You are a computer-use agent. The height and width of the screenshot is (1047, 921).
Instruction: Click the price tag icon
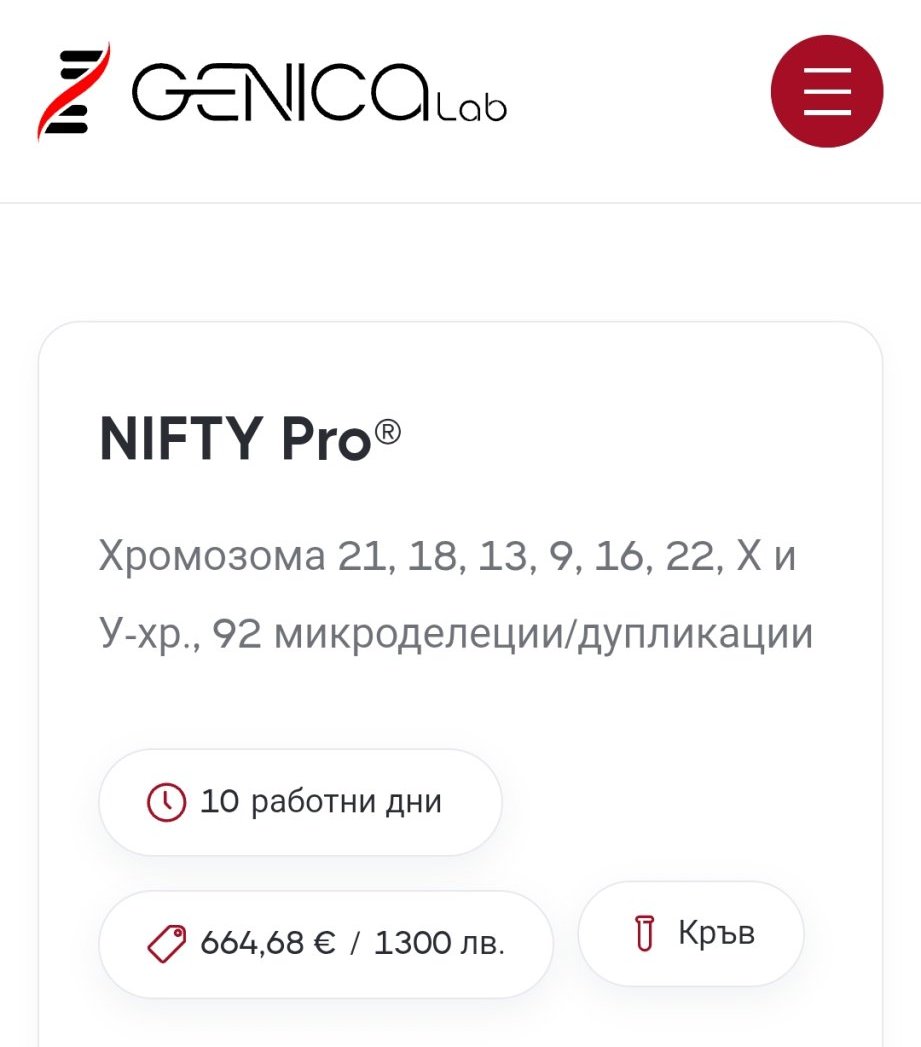(166, 943)
